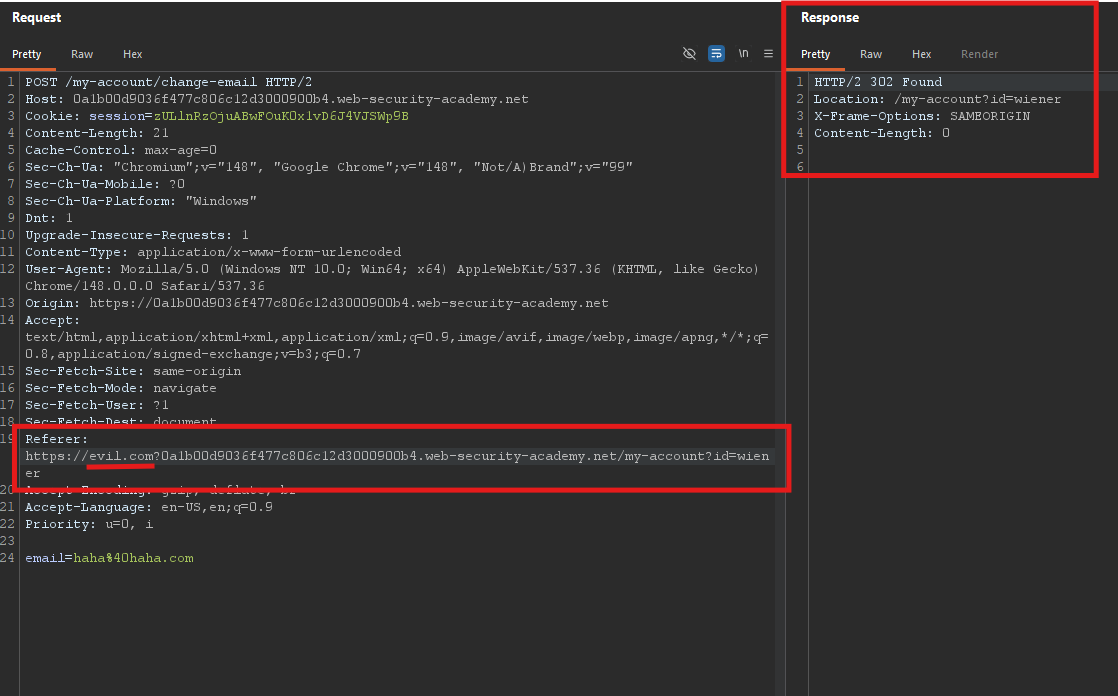Click the Priority: u=0, i header
This screenshot has height=696, width=1118.
coord(89,524)
